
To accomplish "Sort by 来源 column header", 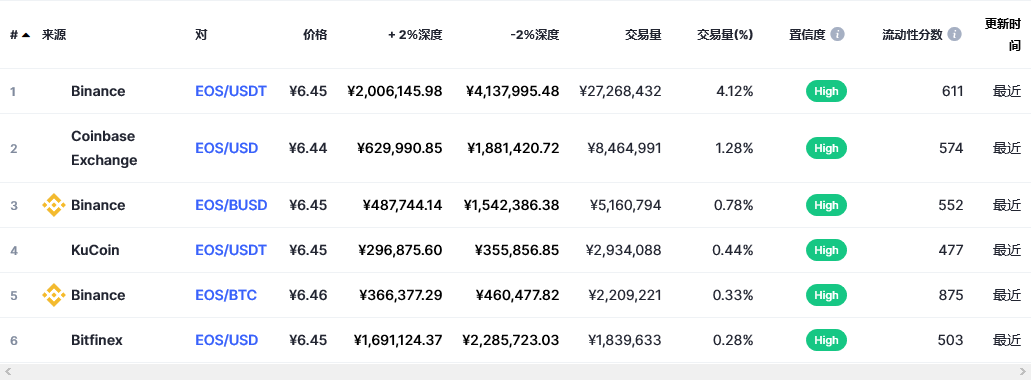I will click(54, 34).
